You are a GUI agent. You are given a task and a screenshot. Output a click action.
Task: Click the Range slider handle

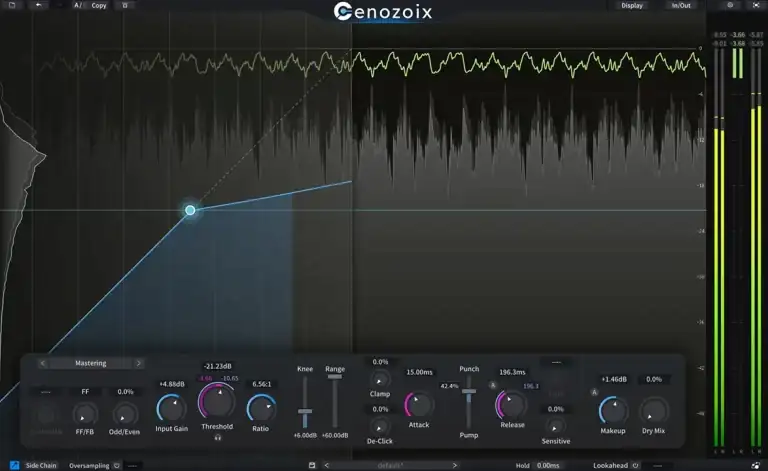point(335,377)
